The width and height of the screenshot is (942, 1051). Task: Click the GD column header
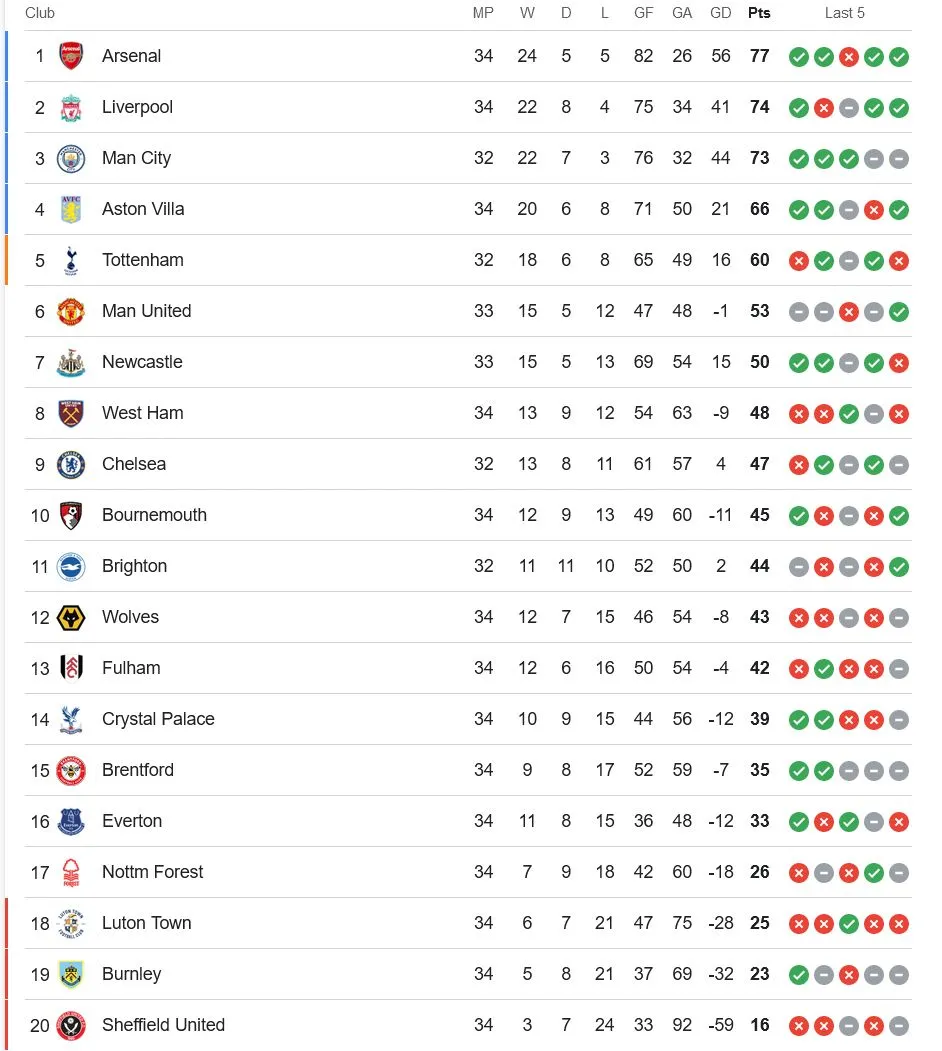pos(720,13)
